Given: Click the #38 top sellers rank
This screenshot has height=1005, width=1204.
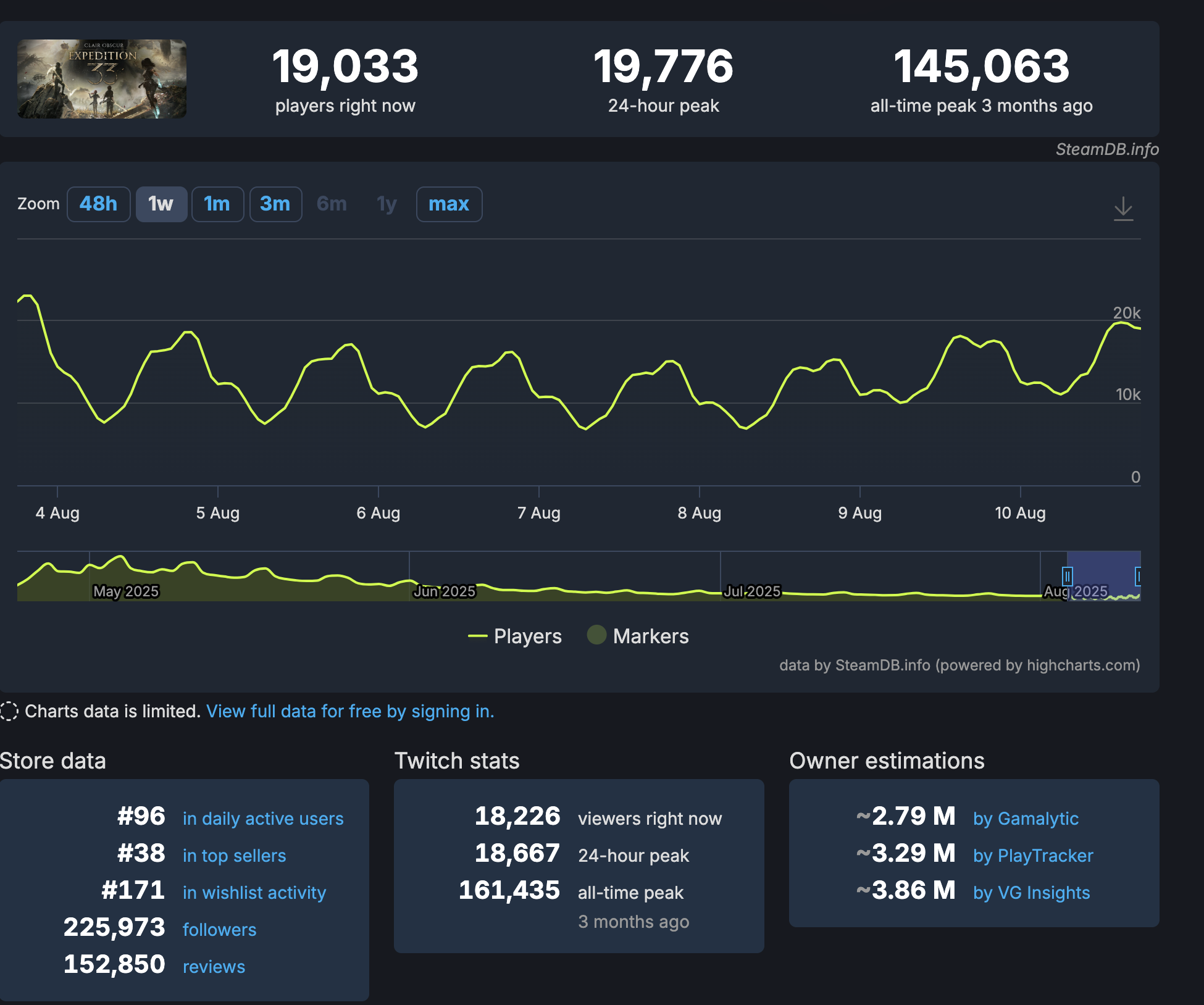Looking at the screenshot, I should (141, 853).
